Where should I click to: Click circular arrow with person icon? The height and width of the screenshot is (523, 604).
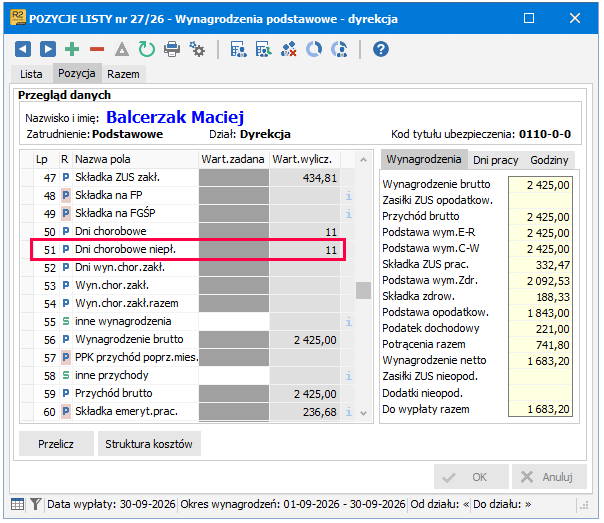[339, 49]
